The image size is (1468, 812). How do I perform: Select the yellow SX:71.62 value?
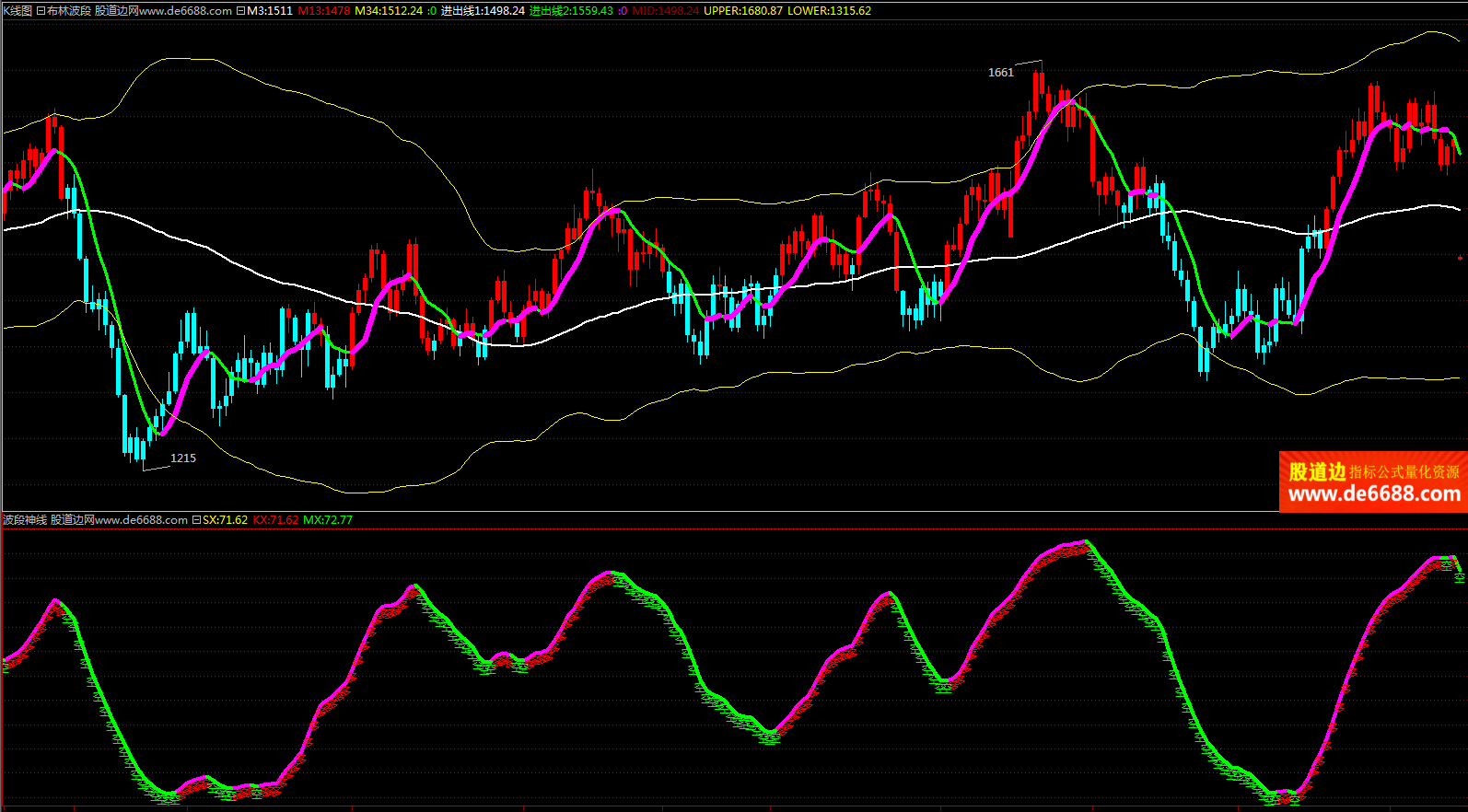tap(226, 520)
